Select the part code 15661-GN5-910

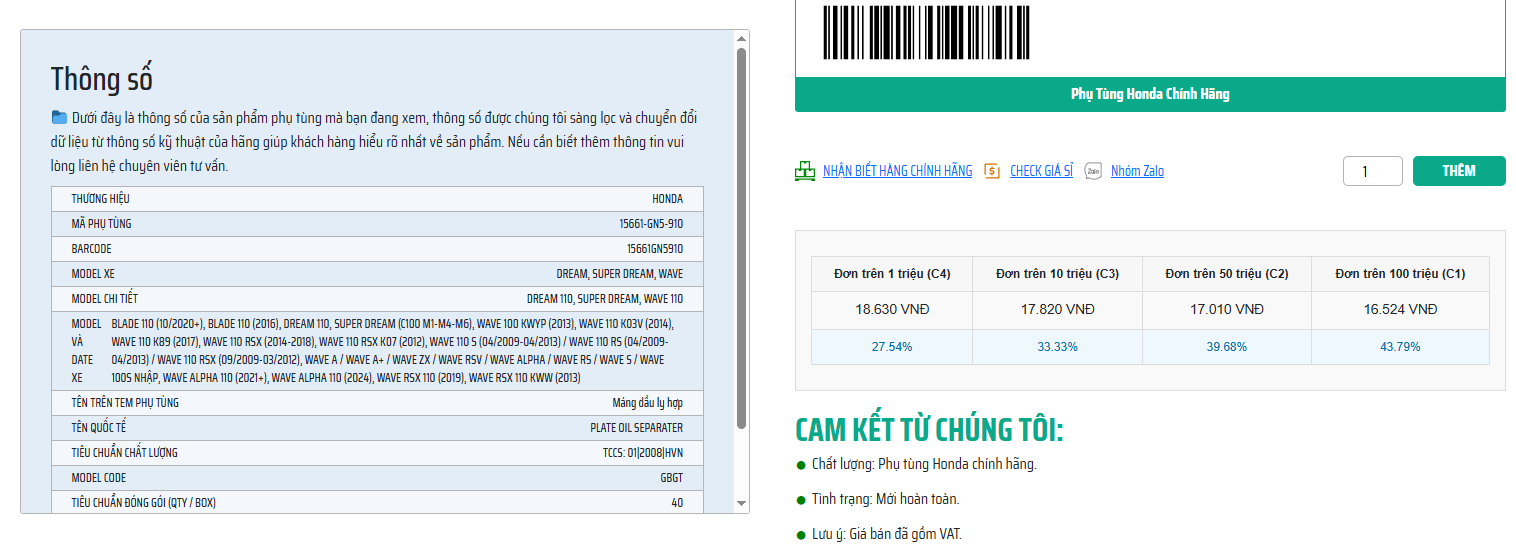tap(651, 224)
